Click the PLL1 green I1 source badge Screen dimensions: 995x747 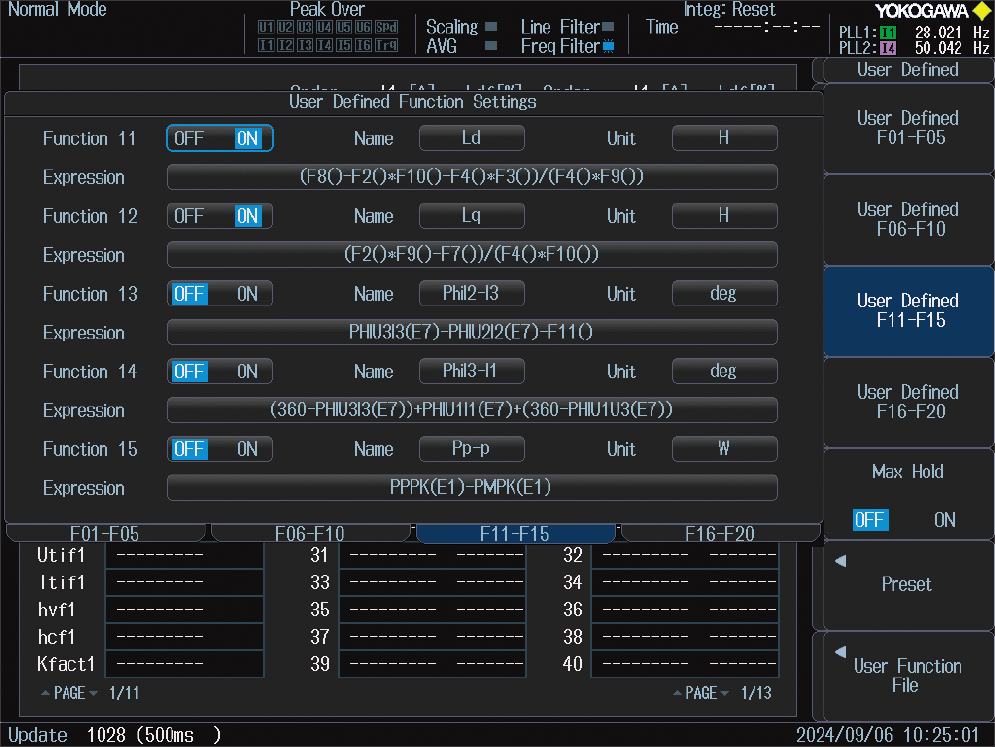888,32
